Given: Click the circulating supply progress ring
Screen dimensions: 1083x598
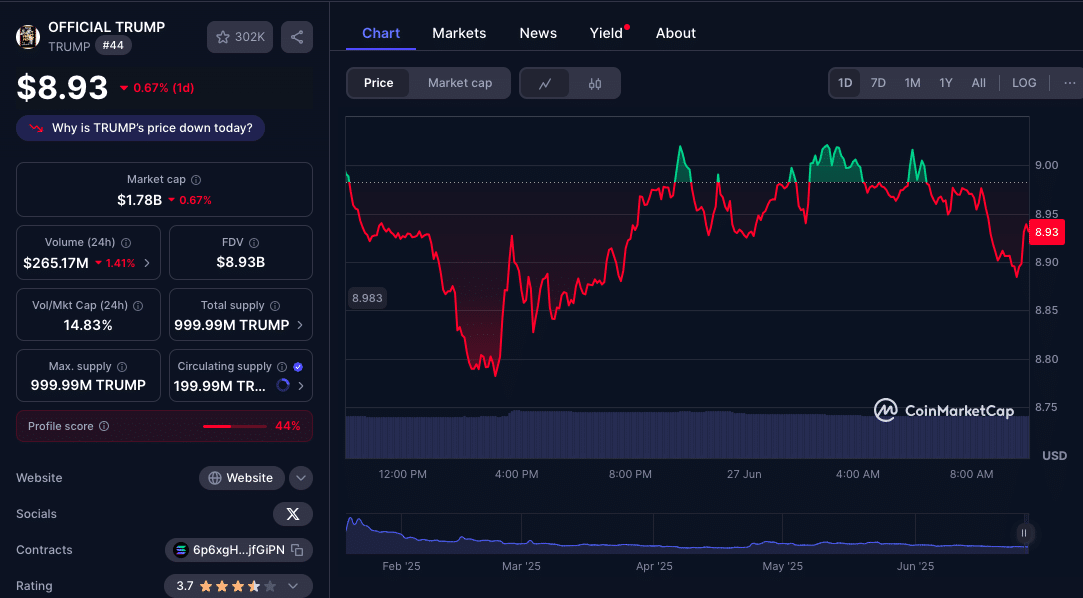Looking at the screenshot, I should [x=283, y=385].
